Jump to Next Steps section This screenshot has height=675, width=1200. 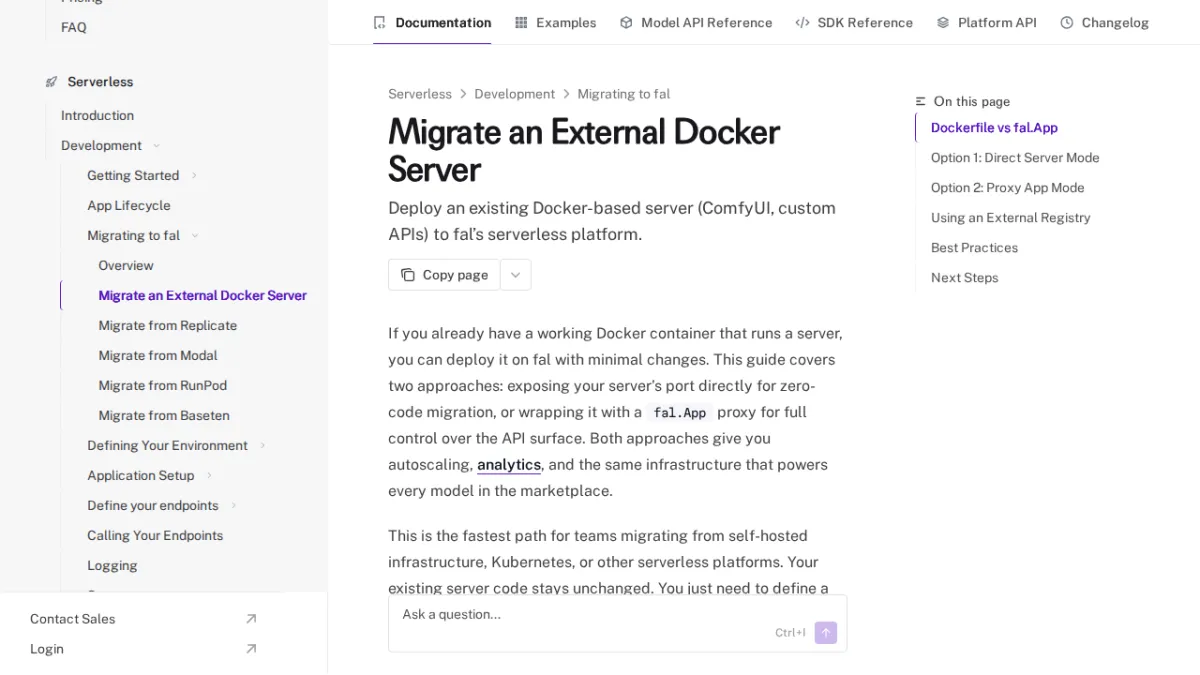point(964,278)
